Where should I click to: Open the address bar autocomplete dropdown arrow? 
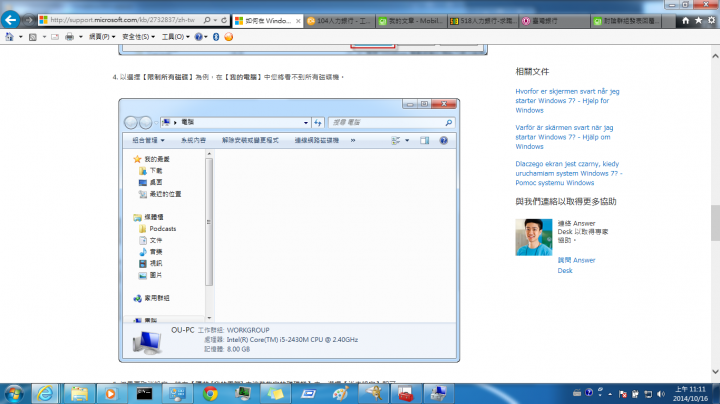point(215,20)
